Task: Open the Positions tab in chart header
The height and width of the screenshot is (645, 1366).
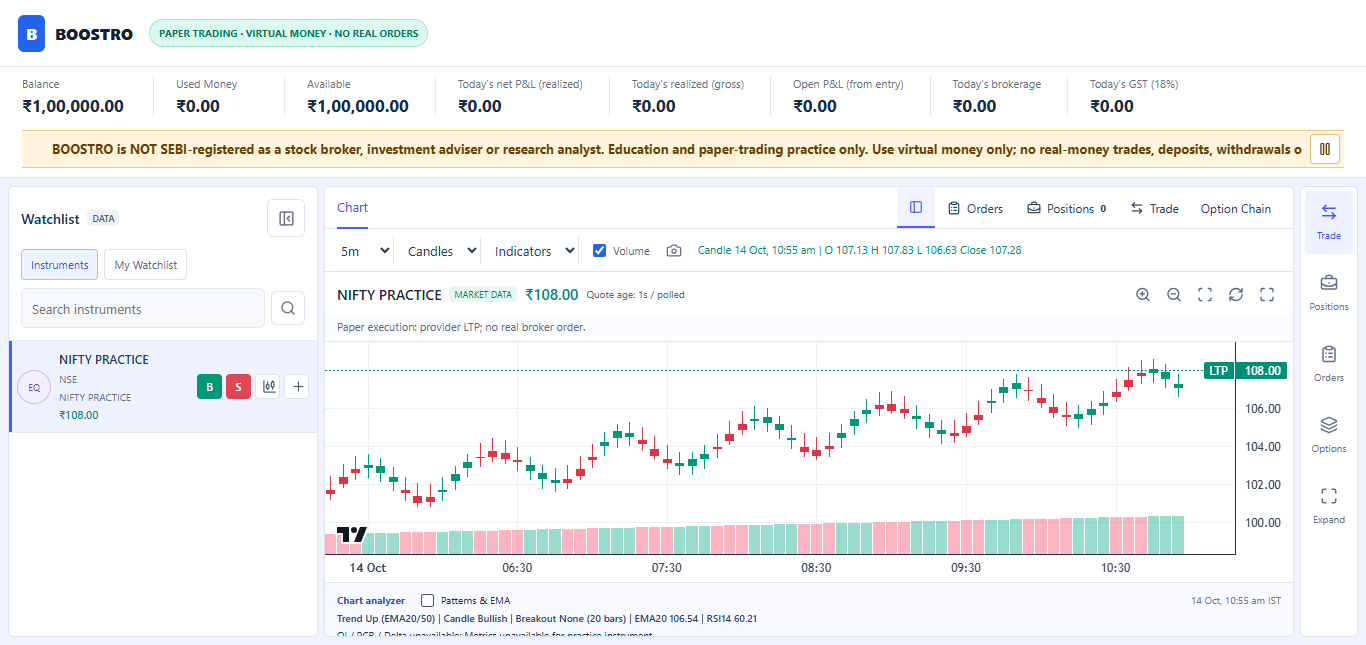Action: [x=1066, y=208]
